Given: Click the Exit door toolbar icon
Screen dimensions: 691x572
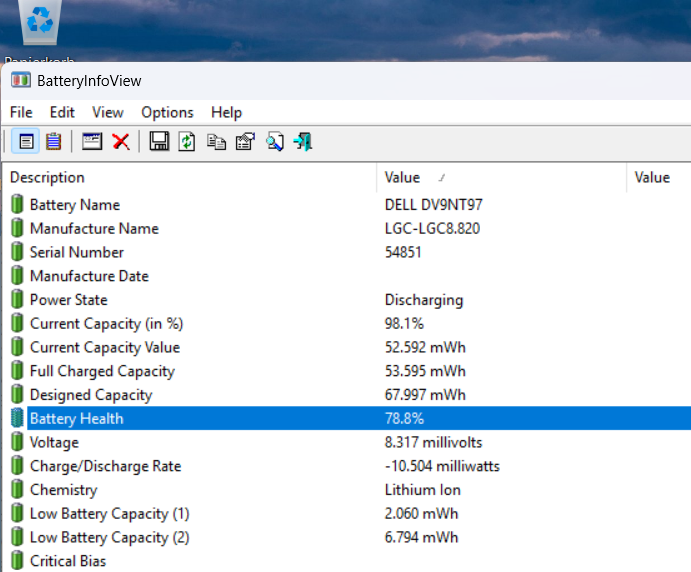Looking at the screenshot, I should (303, 142).
